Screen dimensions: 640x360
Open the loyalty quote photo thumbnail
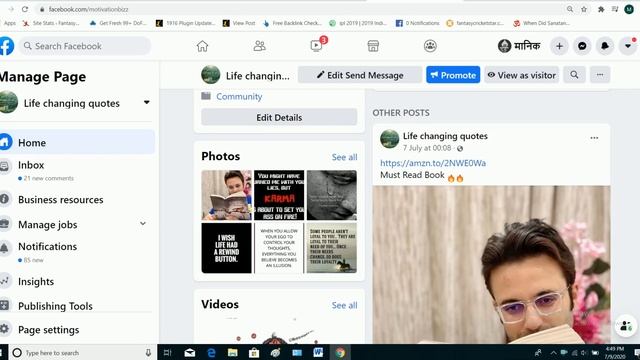click(332, 248)
